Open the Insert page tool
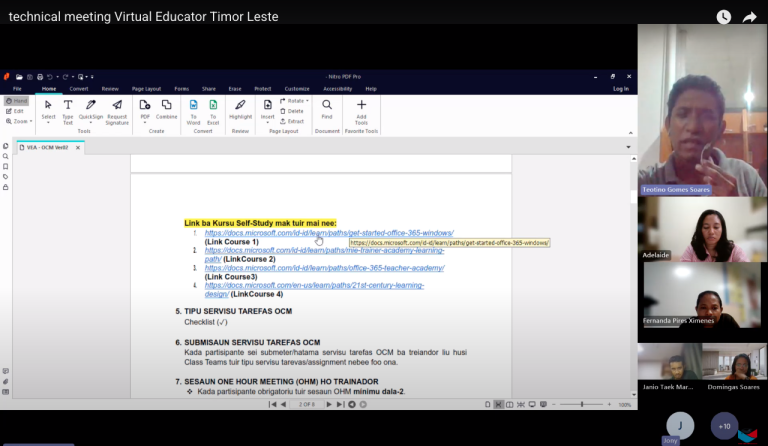This screenshot has height=446, width=768. (x=267, y=111)
